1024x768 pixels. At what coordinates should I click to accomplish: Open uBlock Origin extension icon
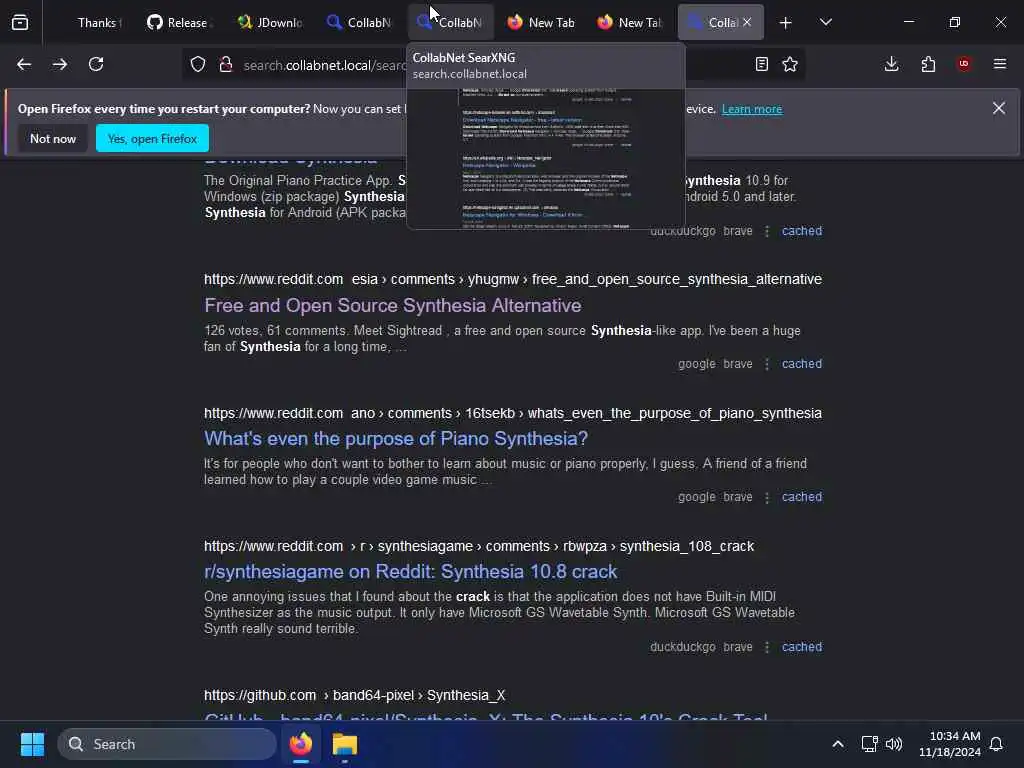coord(964,64)
